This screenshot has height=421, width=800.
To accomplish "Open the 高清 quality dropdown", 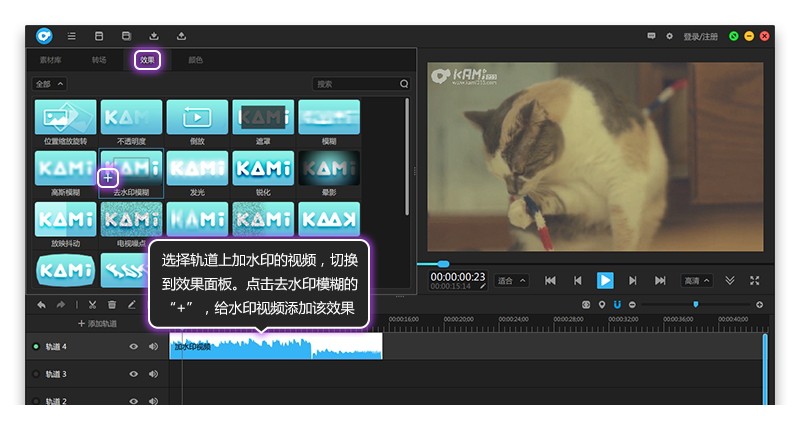I will pos(696,281).
